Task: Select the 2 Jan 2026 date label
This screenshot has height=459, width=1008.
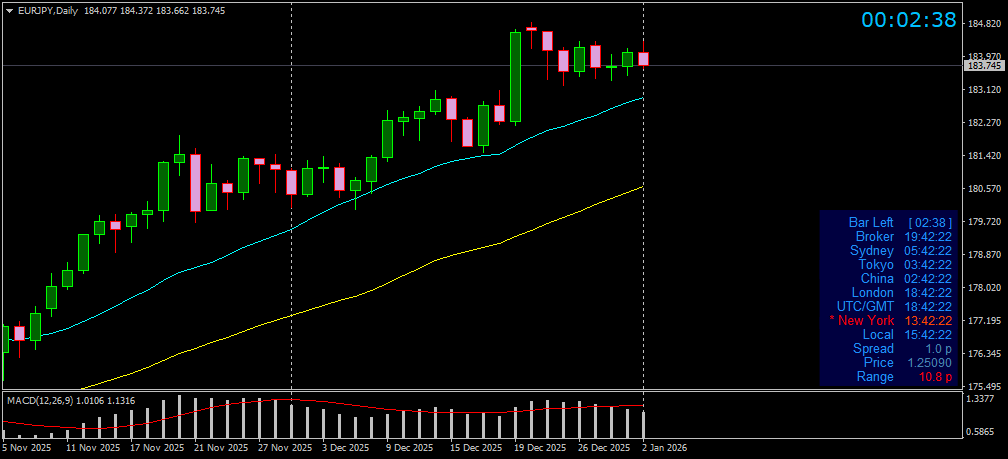Action: [665, 448]
